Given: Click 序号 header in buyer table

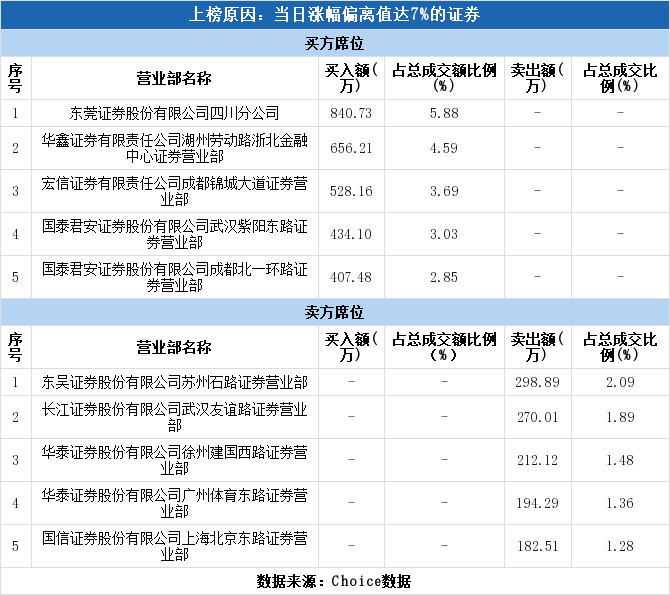Looking at the screenshot, I should point(15,78).
